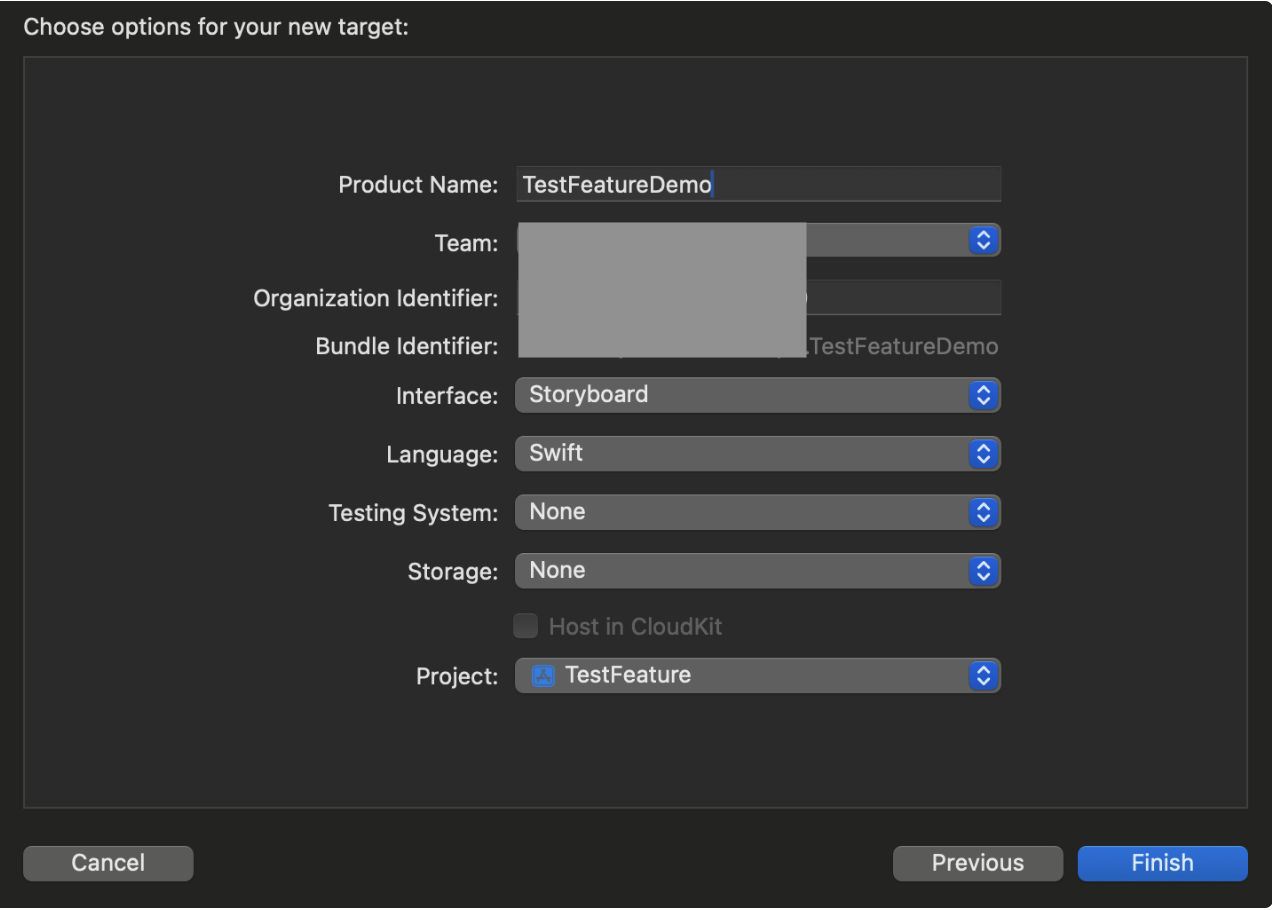Viewport: 1272px width, 910px height.
Task: Click the Bundle Identifier TestFeatureDemo text
Action: point(904,347)
